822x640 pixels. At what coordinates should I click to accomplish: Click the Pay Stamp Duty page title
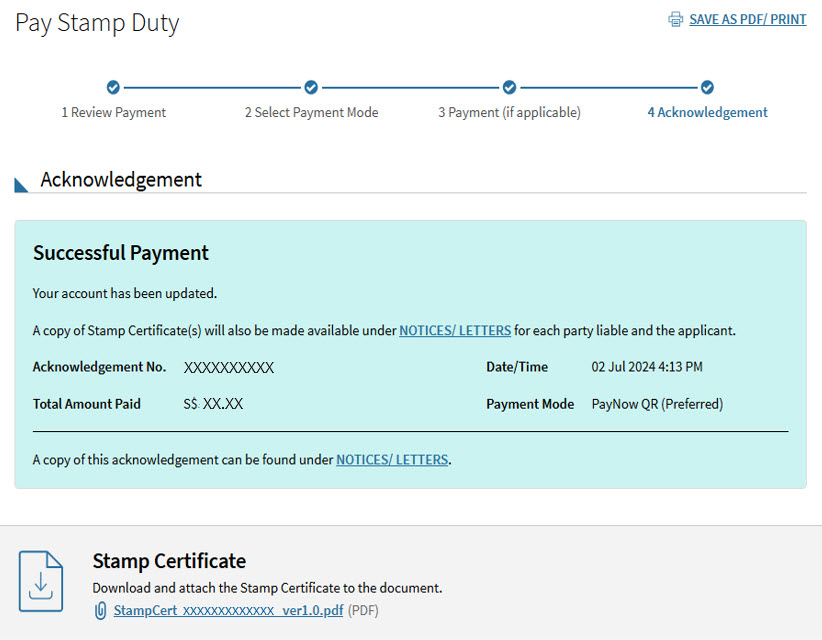[x=96, y=22]
